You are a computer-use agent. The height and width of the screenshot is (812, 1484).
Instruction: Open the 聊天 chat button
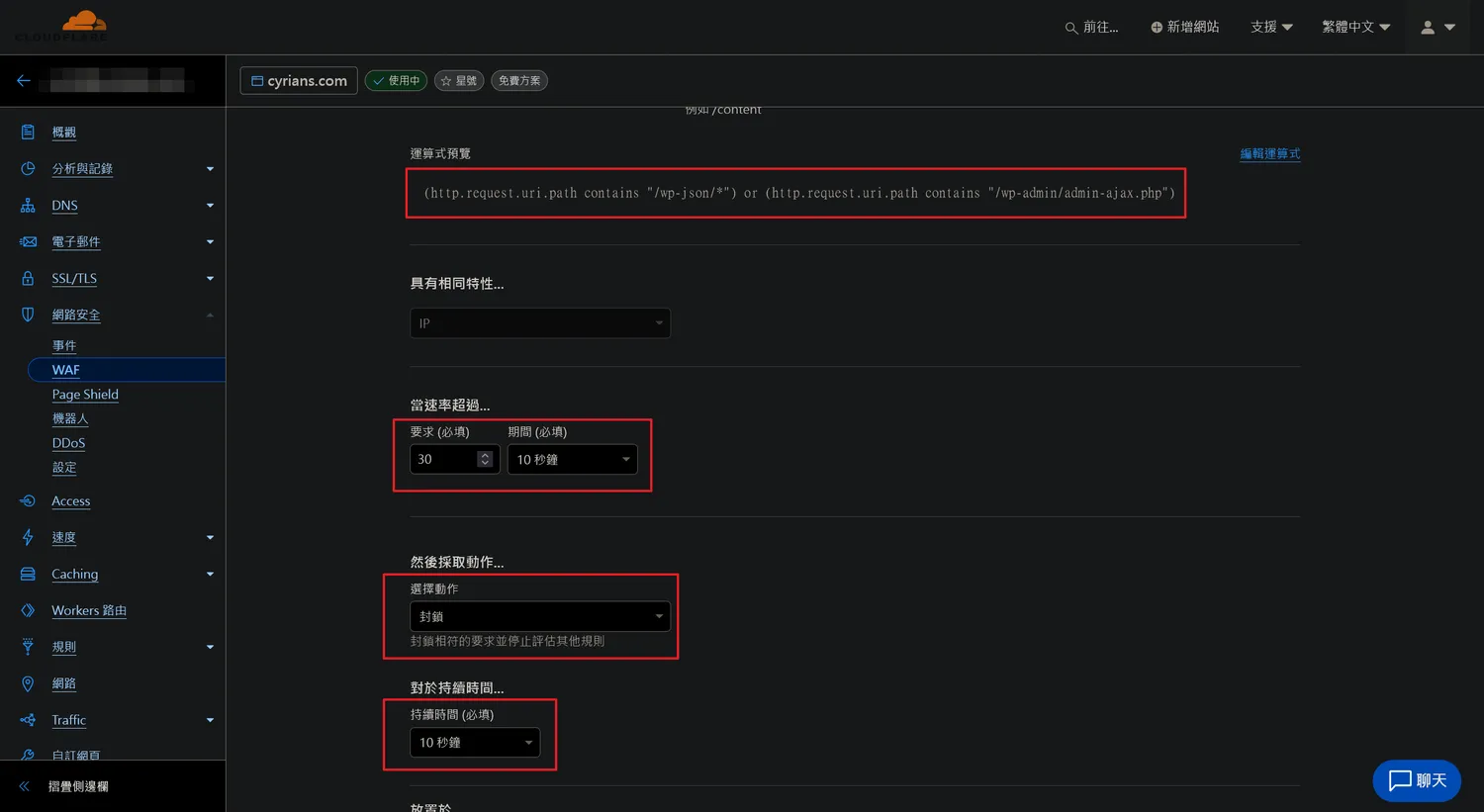click(x=1416, y=780)
